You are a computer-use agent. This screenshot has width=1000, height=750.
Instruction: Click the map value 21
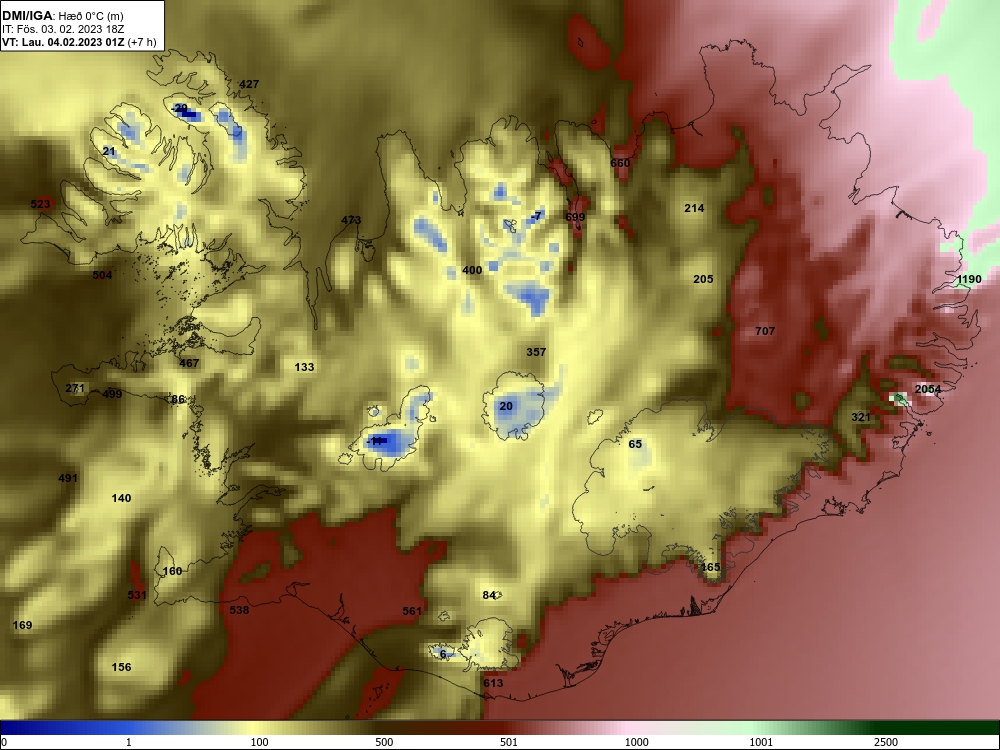click(109, 151)
